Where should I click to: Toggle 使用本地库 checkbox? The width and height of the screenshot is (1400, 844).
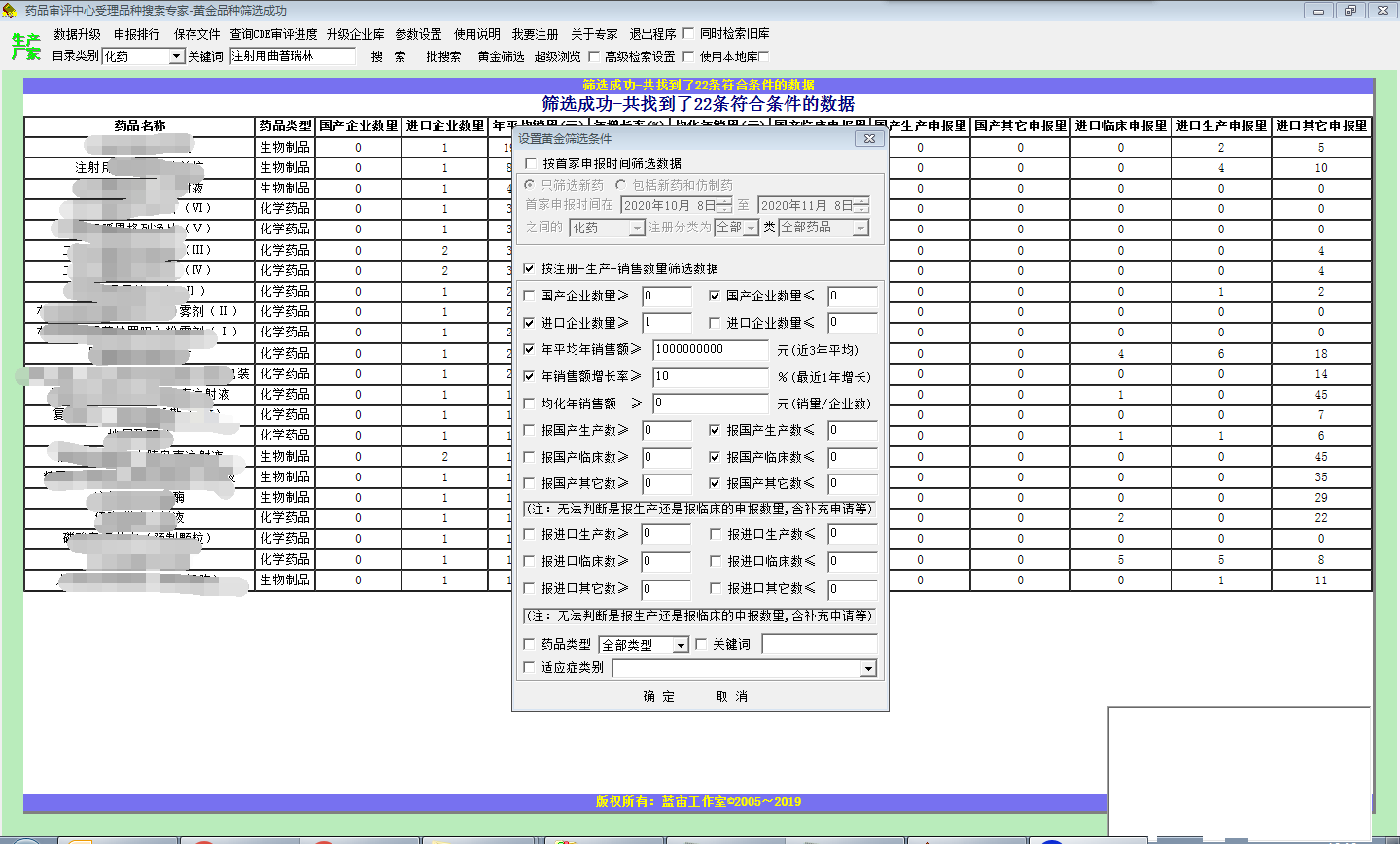click(x=688, y=56)
